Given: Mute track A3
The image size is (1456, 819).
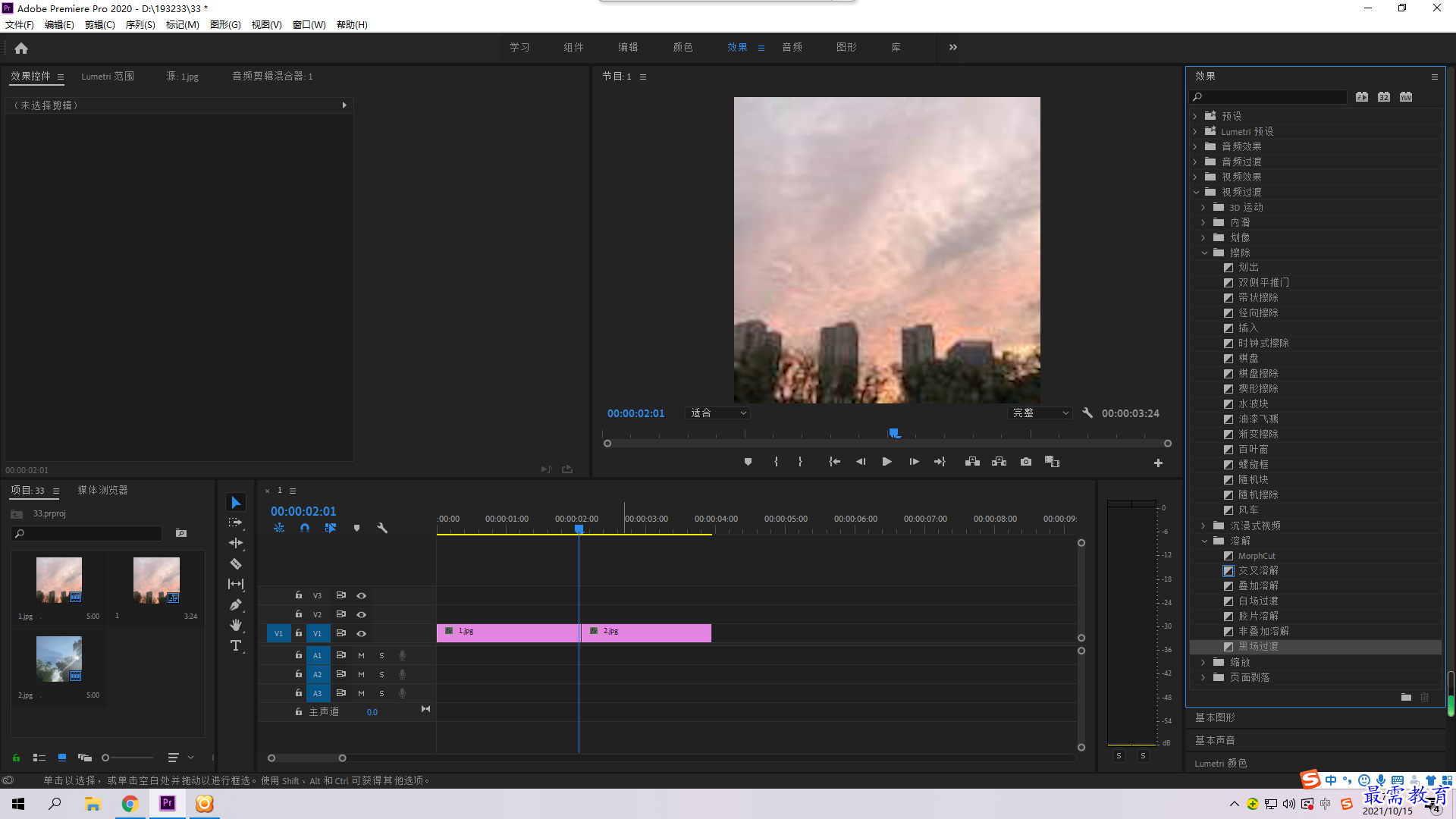Looking at the screenshot, I should point(361,693).
